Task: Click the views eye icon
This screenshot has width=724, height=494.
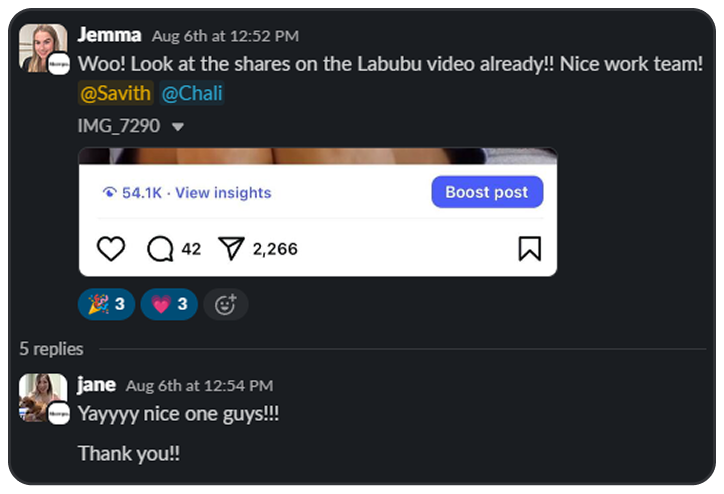Action: point(110,192)
